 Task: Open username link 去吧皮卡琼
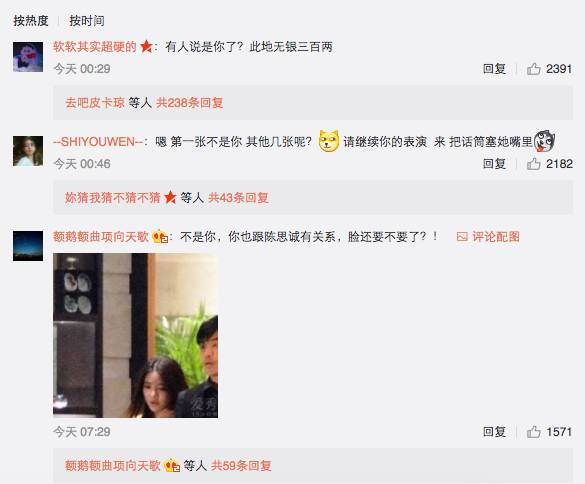point(95,103)
